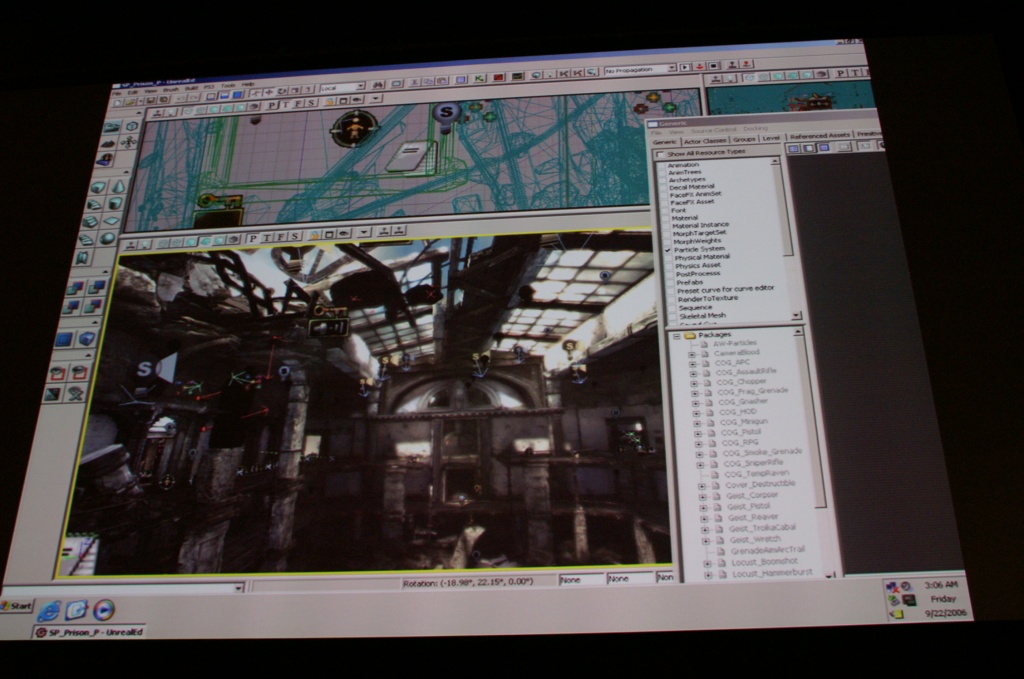Screen dimensions: 1024x679
Task: Click the CSG Add brush icon
Action: 74,288
